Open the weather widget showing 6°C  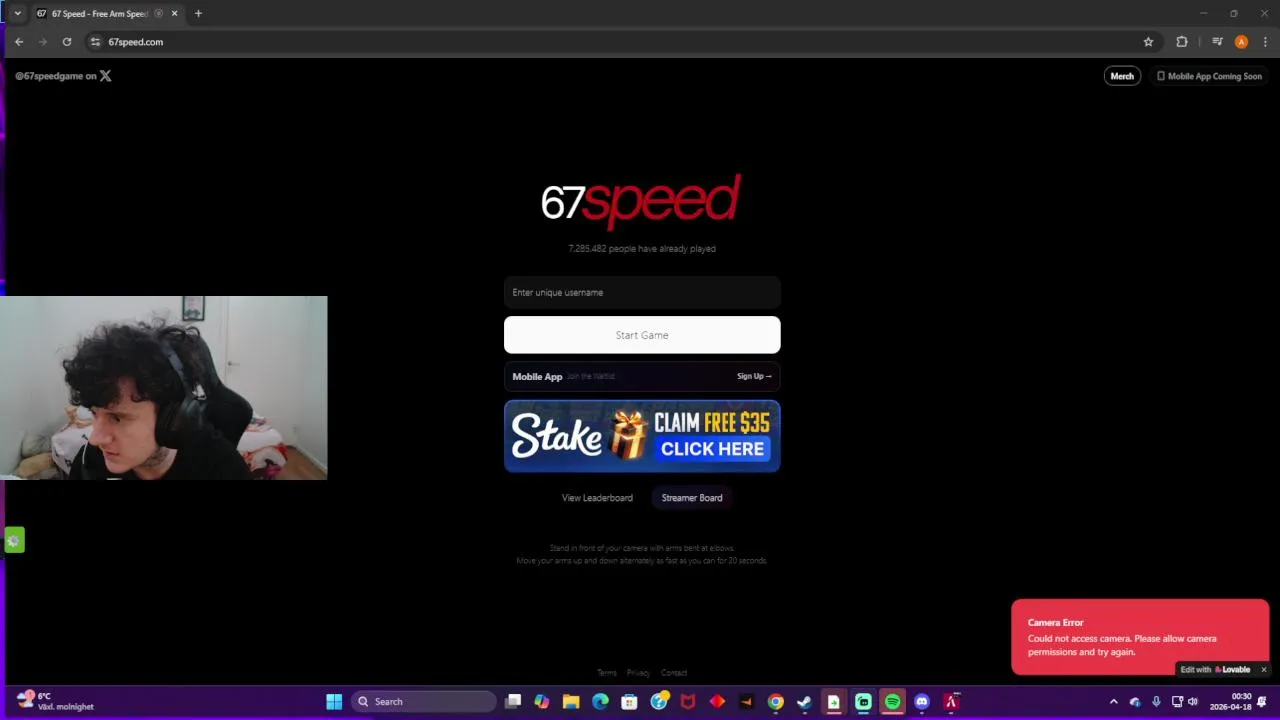pyautogui.click(x=56, y=701)
